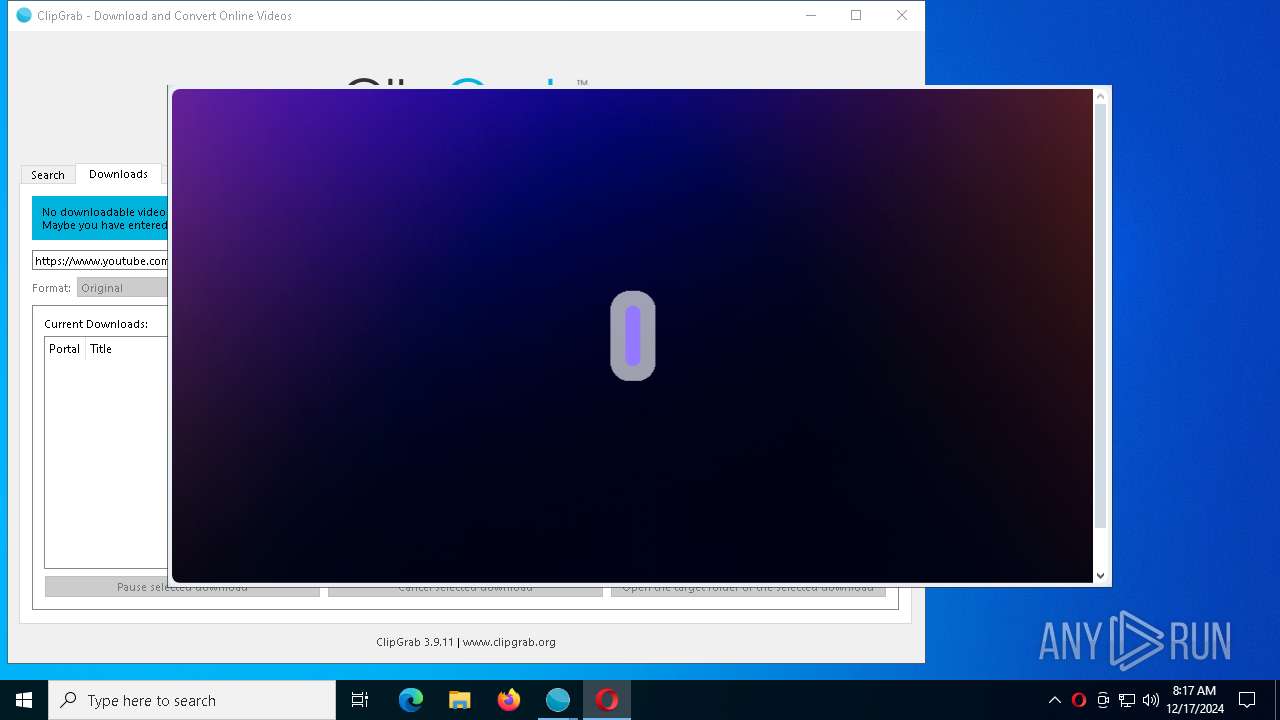The image size is (1280, 720).
Task: Click the overlay scrollbar up arrow
Action: tap(1101, 96)
